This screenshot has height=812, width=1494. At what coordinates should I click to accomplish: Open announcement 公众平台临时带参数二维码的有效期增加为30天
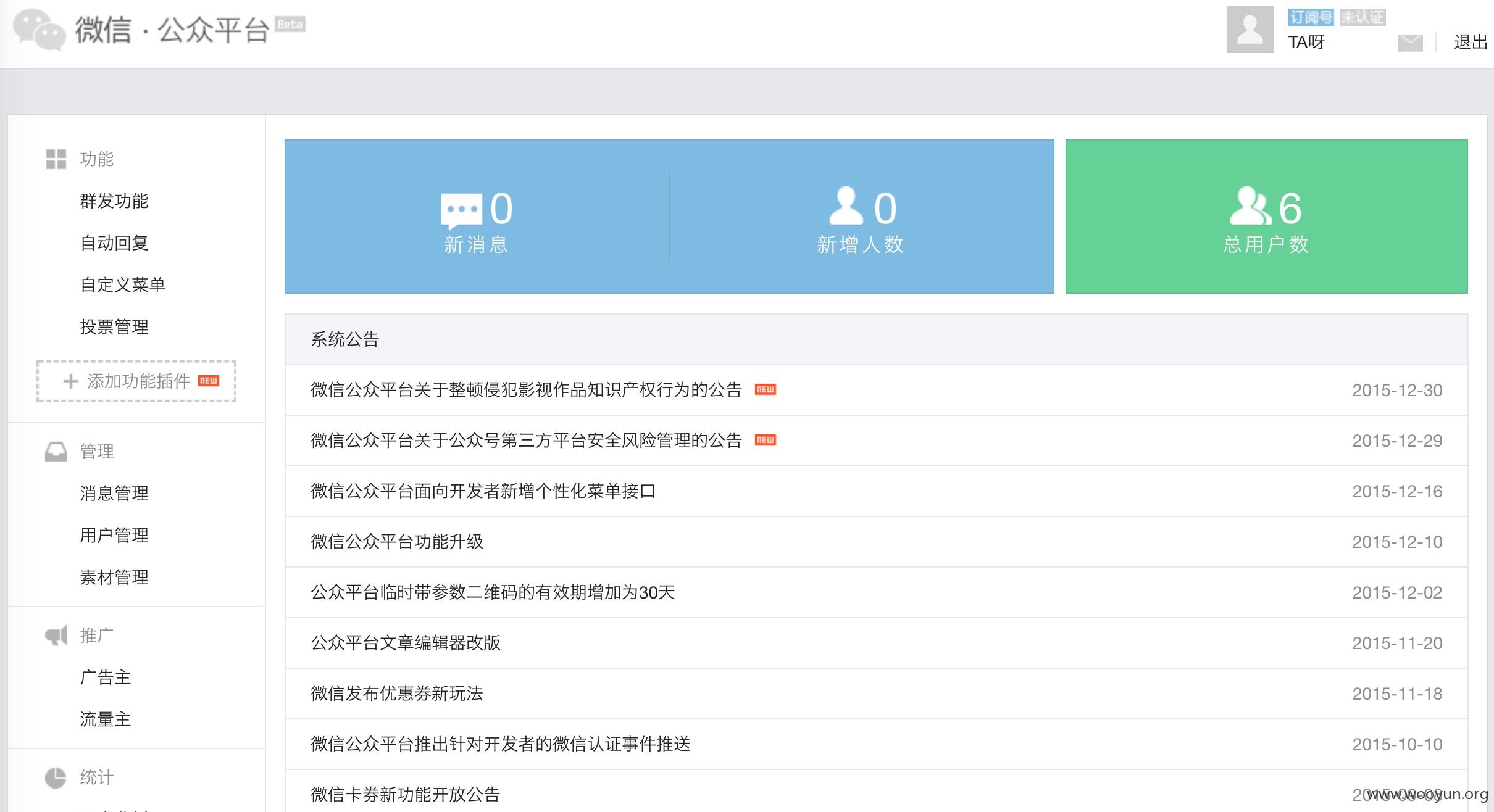coord(493,592)
